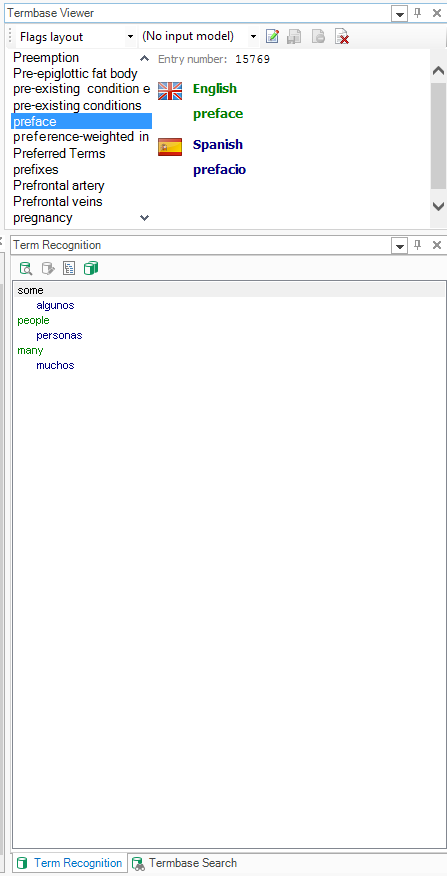The image size is (447, 876).
Task: Click the term list scroll-up chevron
Action: click(x=144, y=58)
